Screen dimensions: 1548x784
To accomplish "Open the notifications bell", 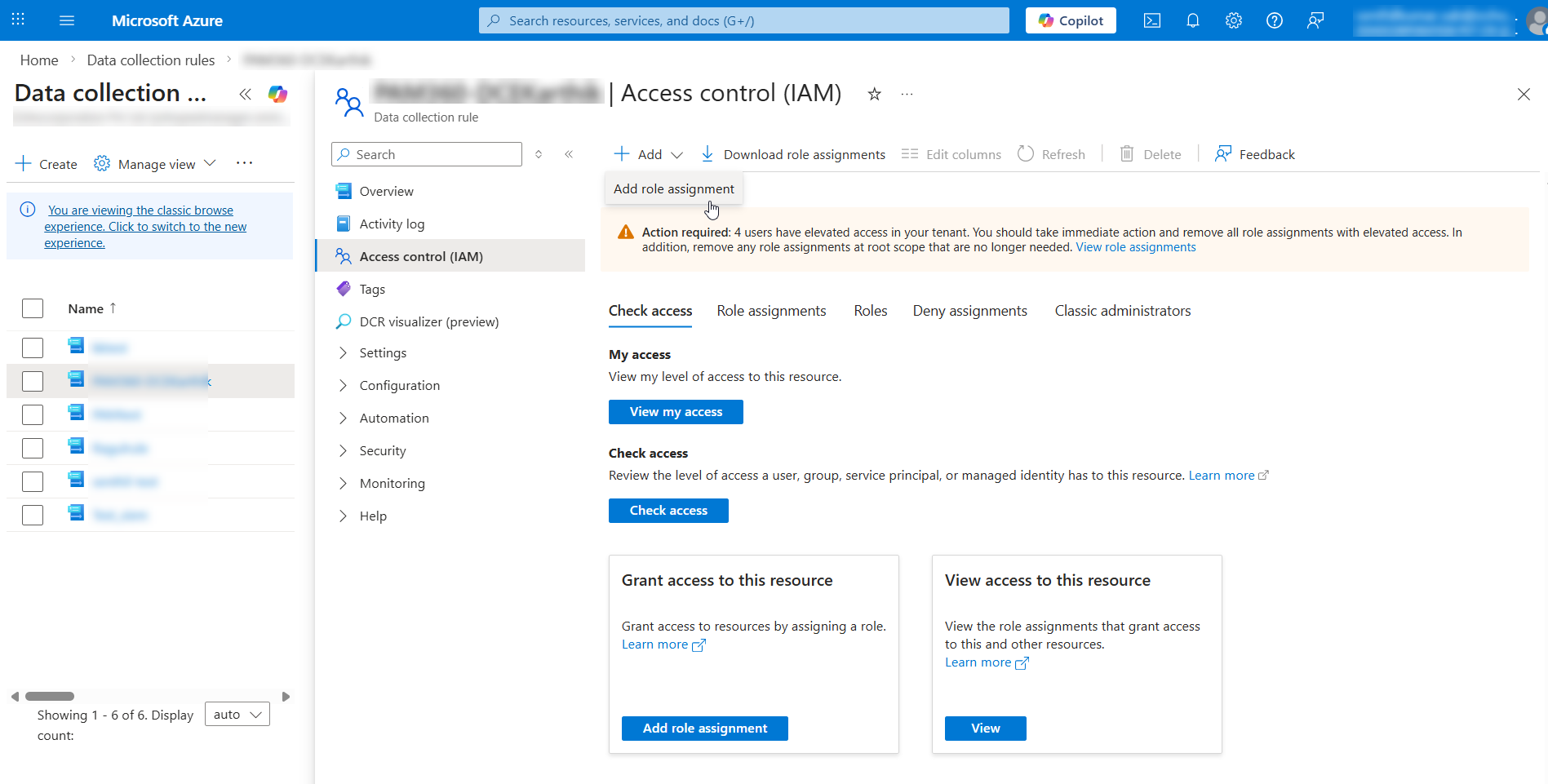I will tap(1192, 20).
